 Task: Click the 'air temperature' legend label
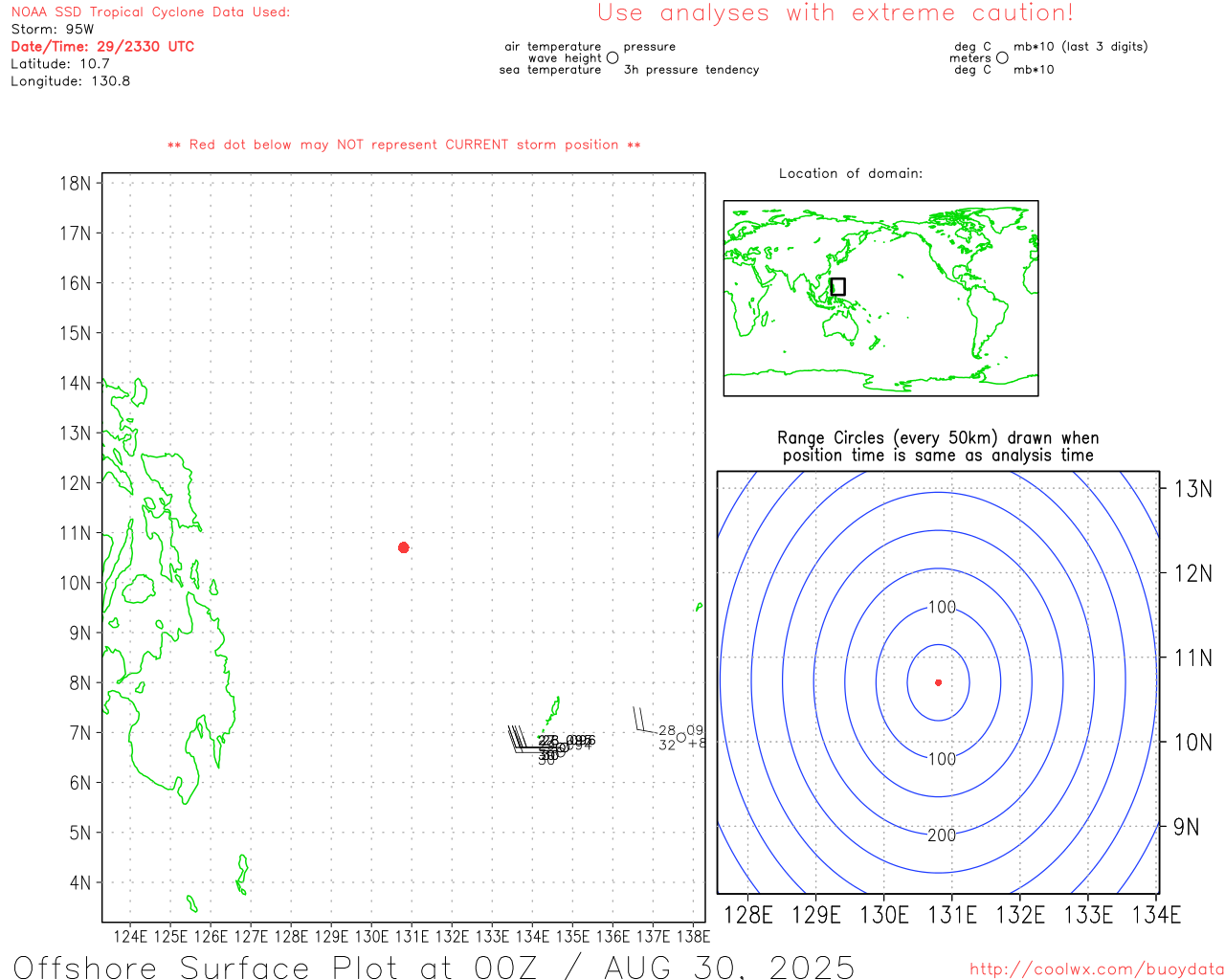(x=553, y=47)
